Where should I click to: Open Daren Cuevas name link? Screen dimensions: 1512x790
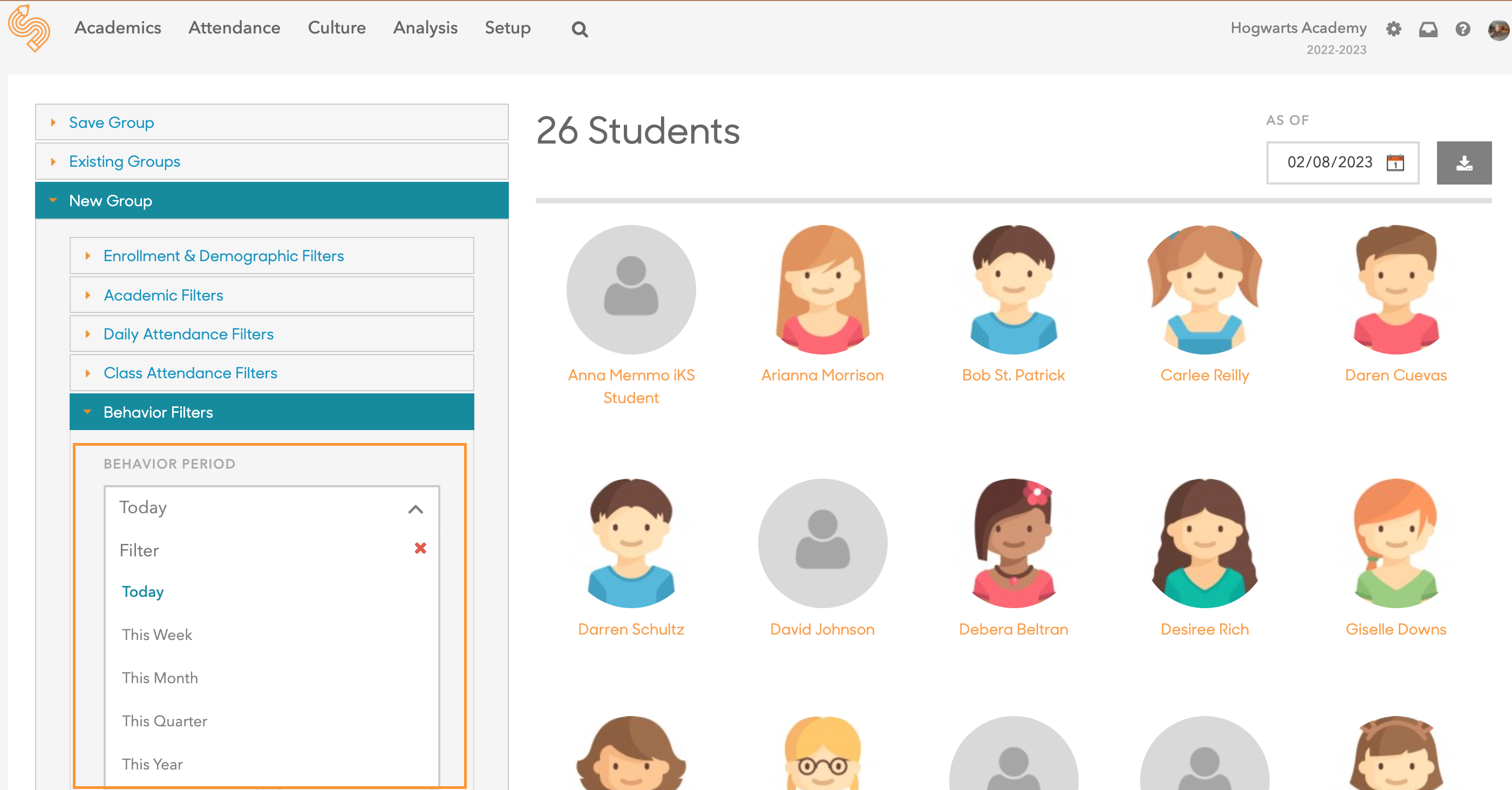pyautogui.click(x=1396, y=375)
